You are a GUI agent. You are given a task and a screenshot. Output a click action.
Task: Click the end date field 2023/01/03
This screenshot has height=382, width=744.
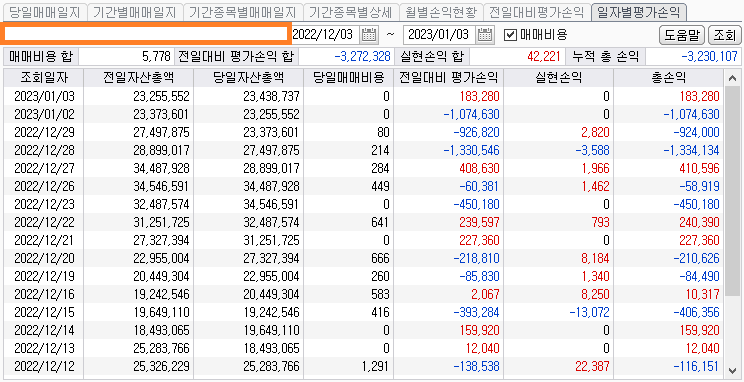440,34
